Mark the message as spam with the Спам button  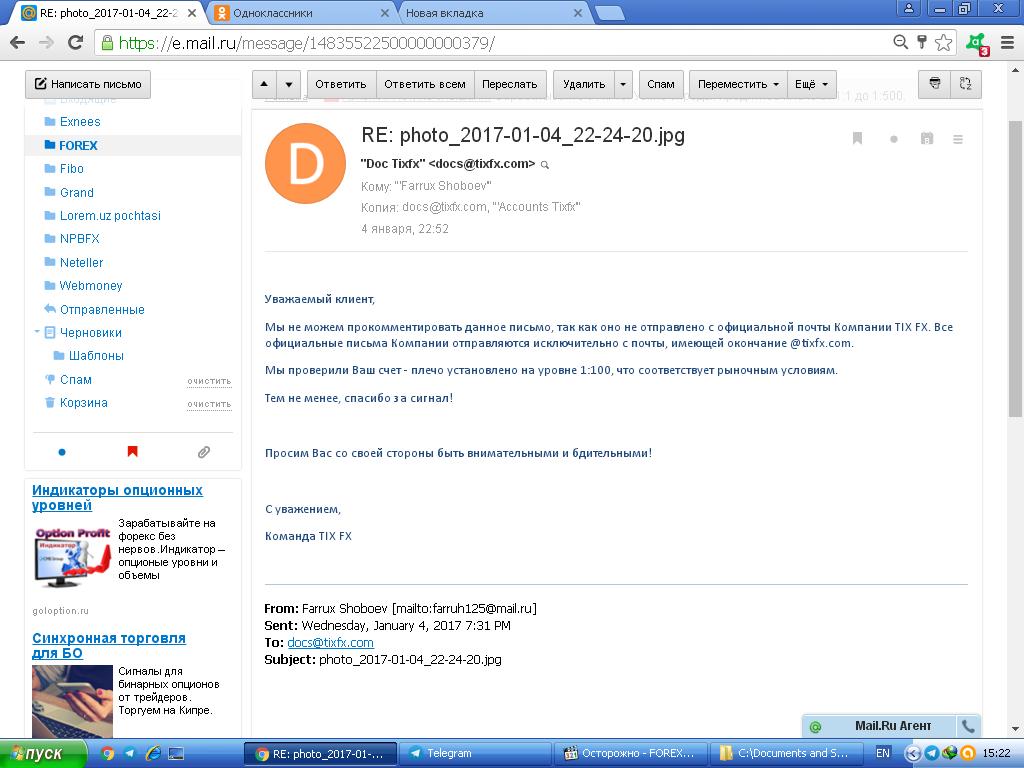coord(661,84)
